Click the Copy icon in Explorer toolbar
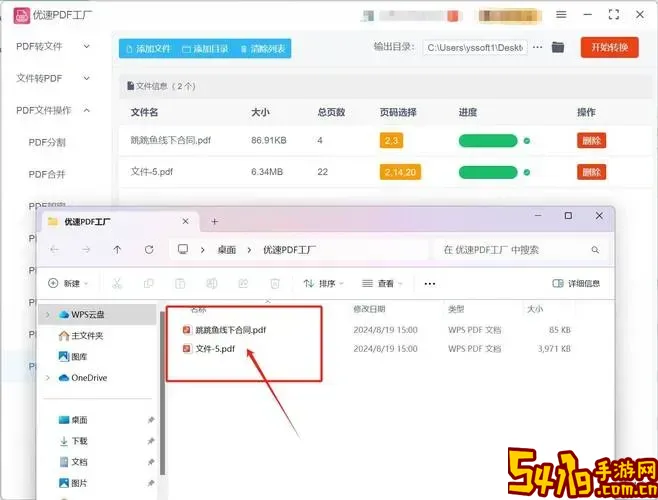The height and width of the screenshot is (500, 658). pos(148,284)
